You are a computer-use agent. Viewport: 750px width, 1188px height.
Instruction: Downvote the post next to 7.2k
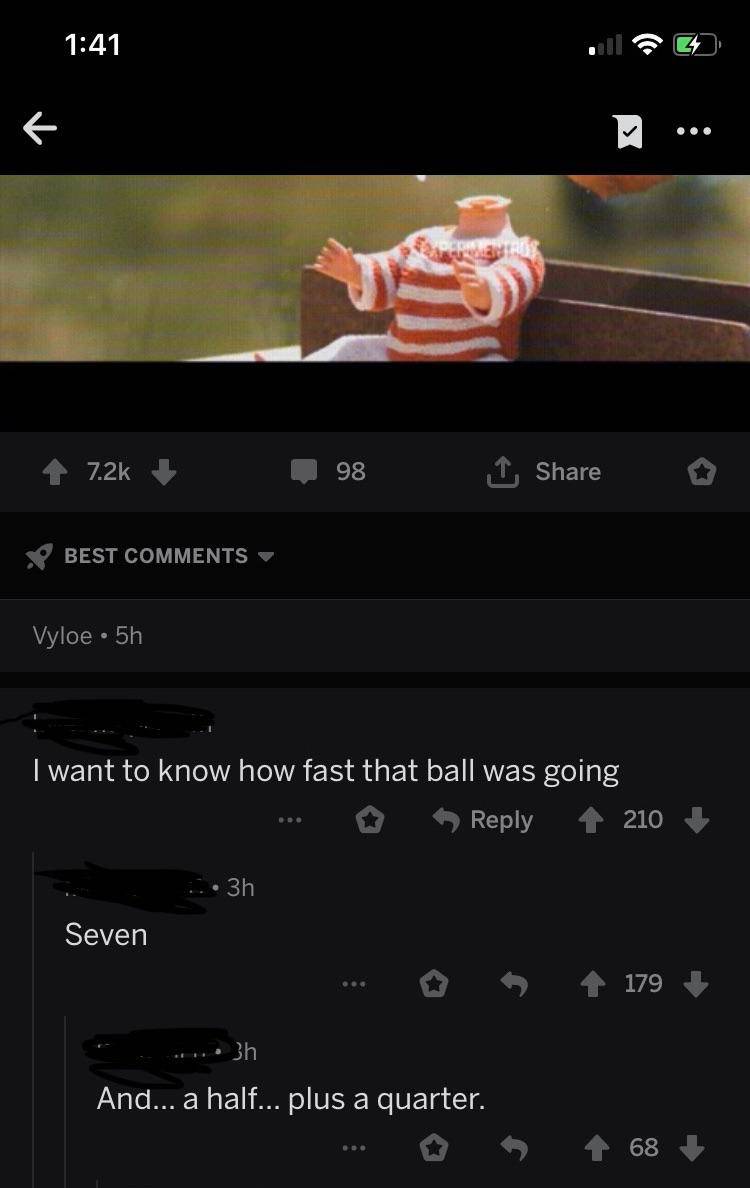click(164, 472)
